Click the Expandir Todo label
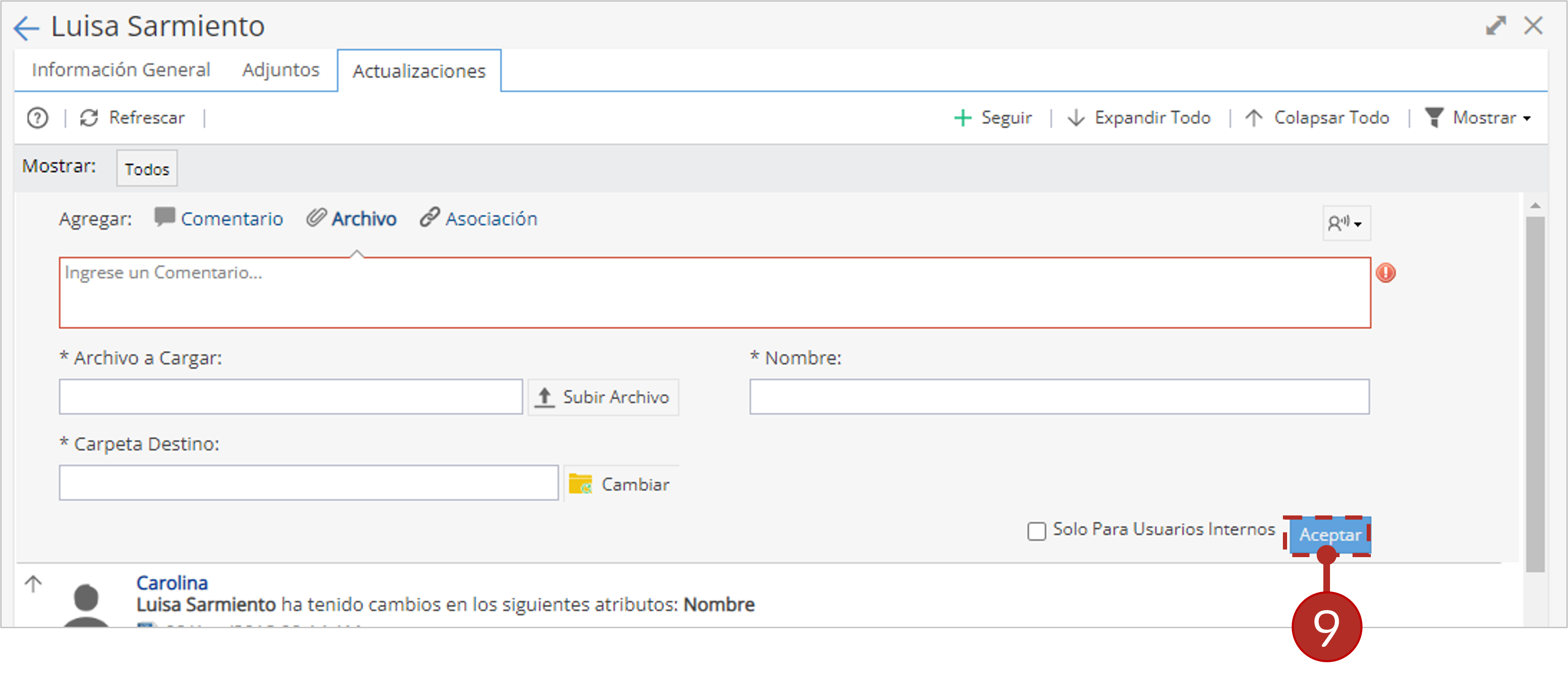The height and width of the screenshot is (691, 1568). pos(1152,118)
